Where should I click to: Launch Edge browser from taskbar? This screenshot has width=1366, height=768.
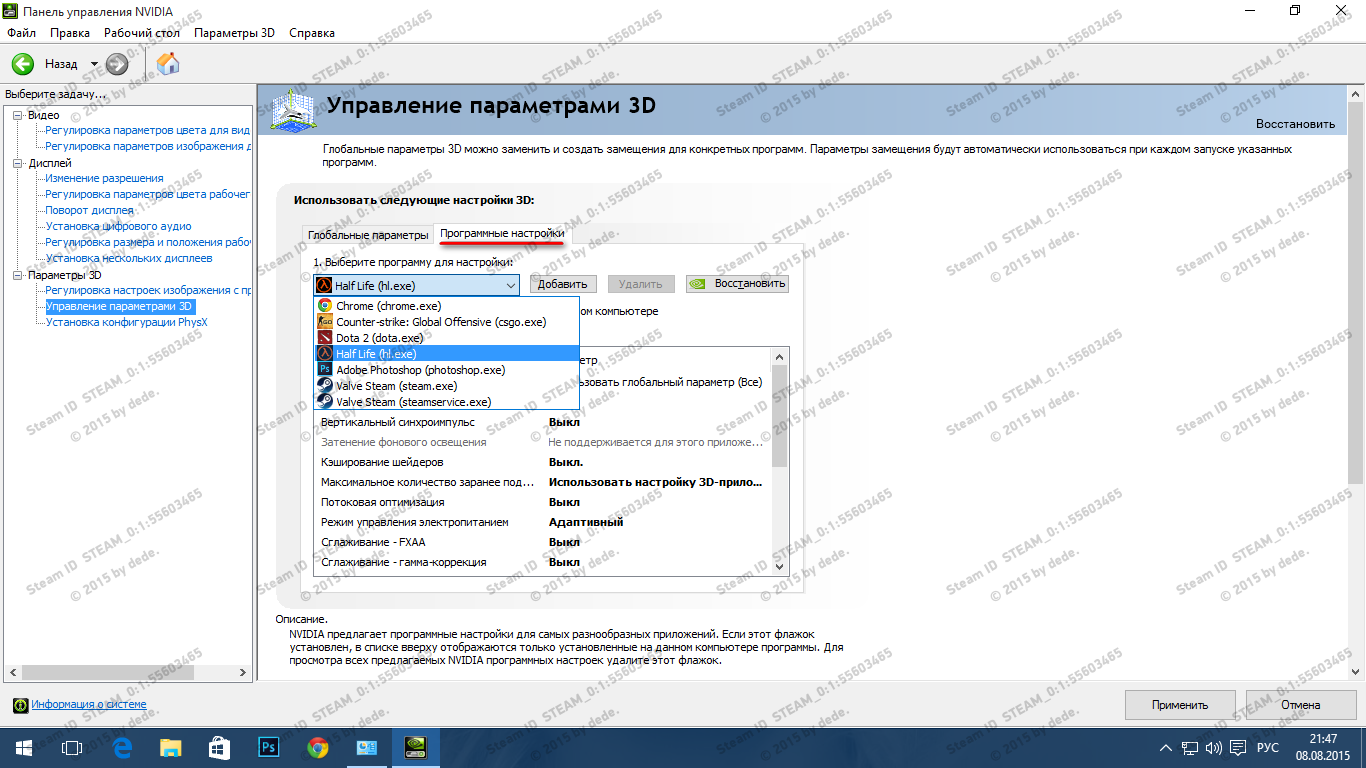click(x=122, y=746)
